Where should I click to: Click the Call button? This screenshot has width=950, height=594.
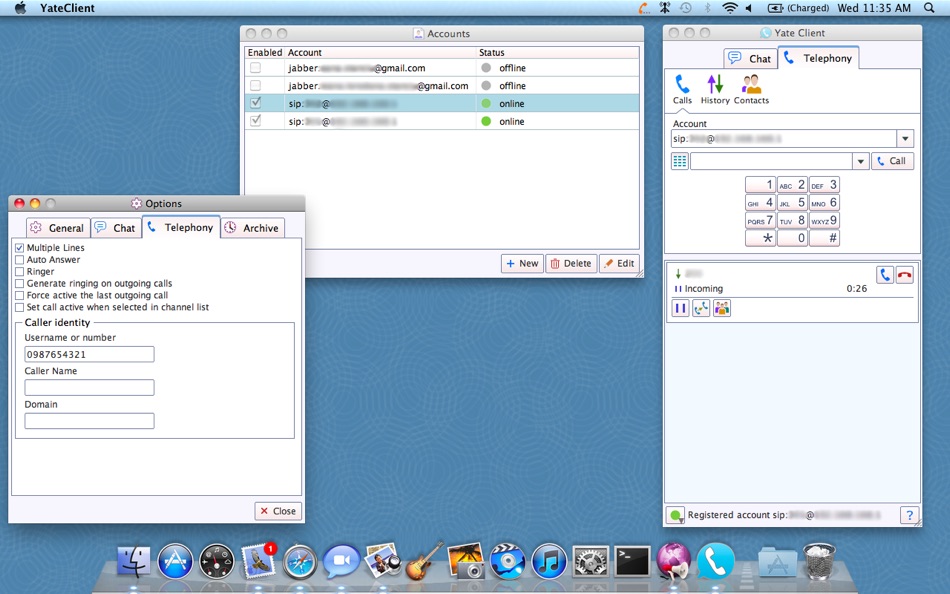tap(892, 161)
